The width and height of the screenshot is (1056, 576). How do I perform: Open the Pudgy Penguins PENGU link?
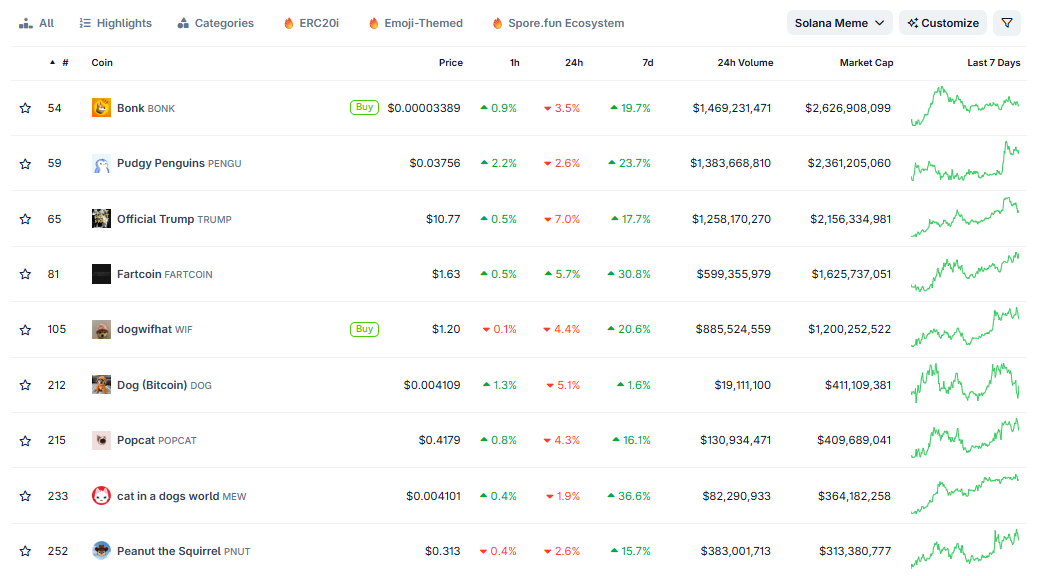(179, 164)
